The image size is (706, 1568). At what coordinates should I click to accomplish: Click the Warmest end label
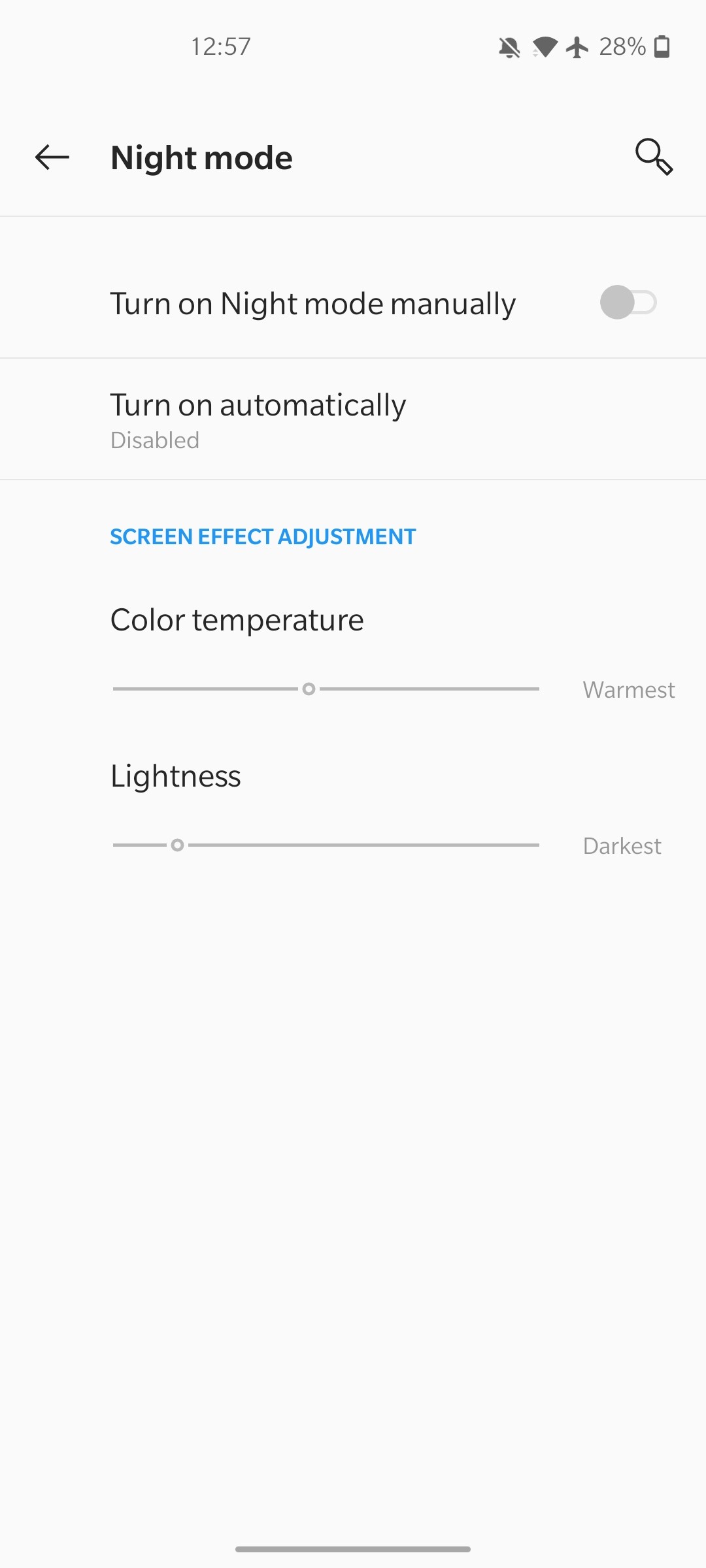pos(629,690)
